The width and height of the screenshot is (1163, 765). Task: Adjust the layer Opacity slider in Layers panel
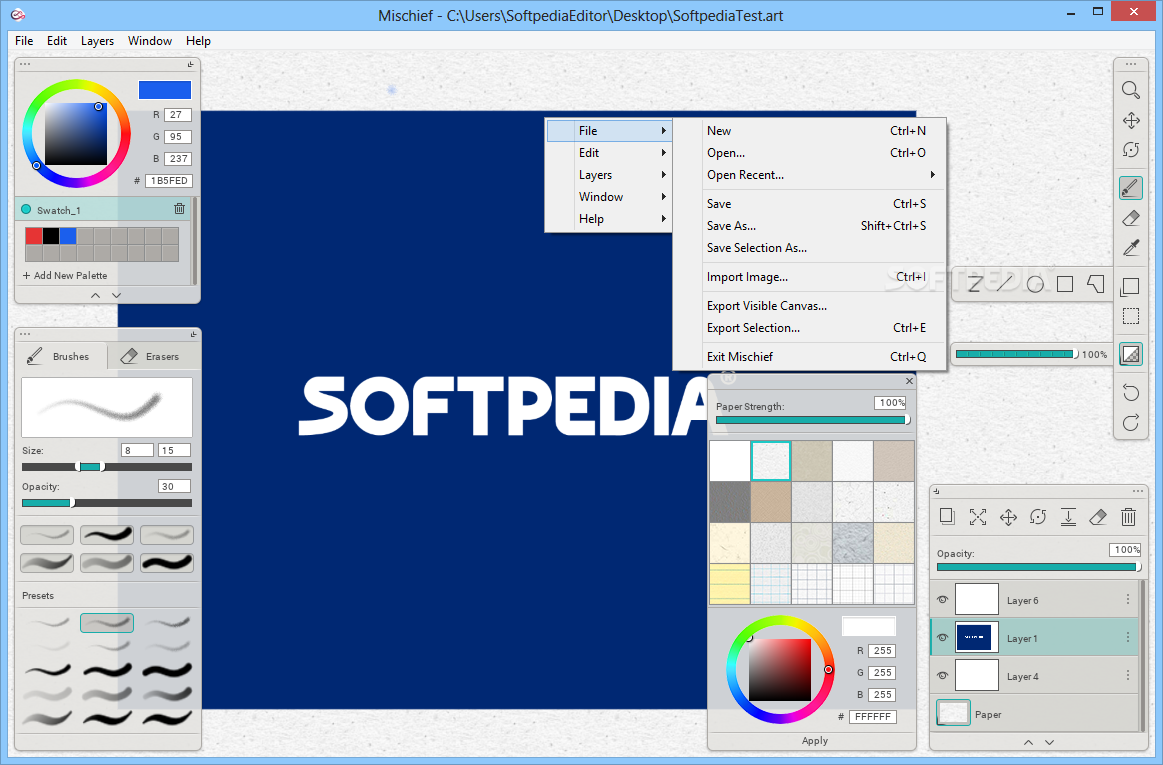1038,567
